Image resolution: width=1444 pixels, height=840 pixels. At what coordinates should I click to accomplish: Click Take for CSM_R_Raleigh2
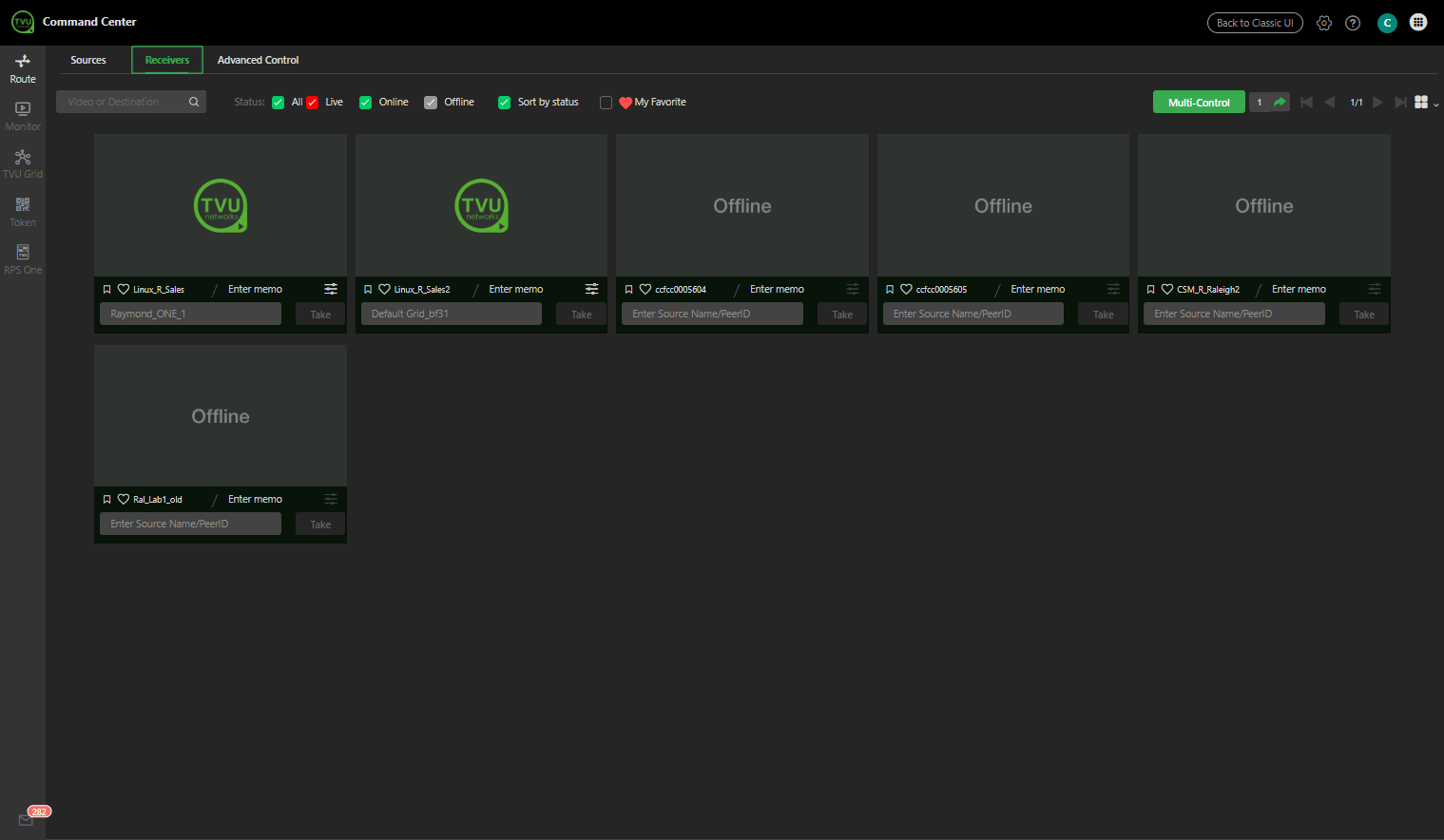tap(1364, 315)
